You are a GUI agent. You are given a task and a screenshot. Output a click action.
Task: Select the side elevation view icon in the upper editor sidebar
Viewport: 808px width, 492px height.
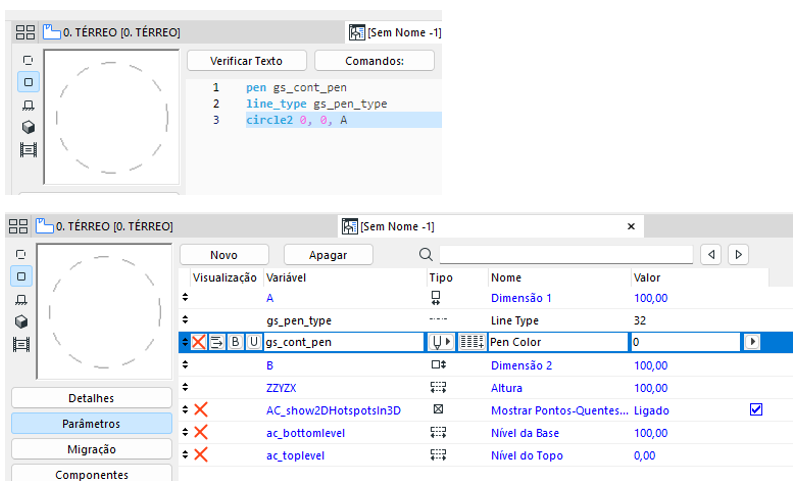pos(28,106)
